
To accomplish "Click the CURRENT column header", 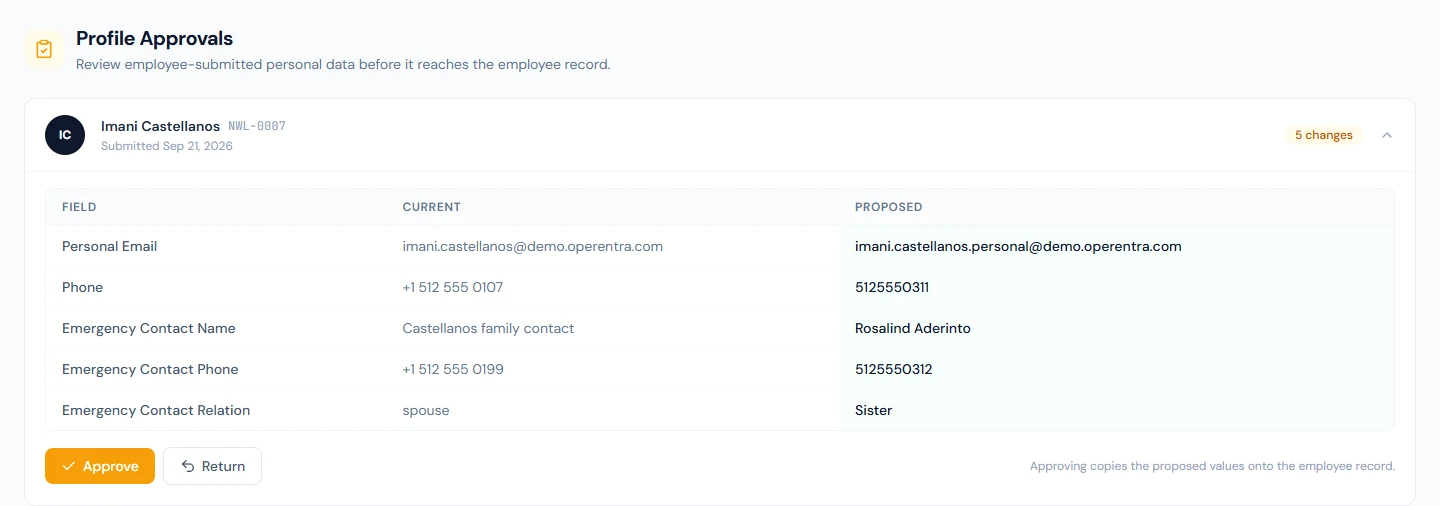I will pos(431,207).
